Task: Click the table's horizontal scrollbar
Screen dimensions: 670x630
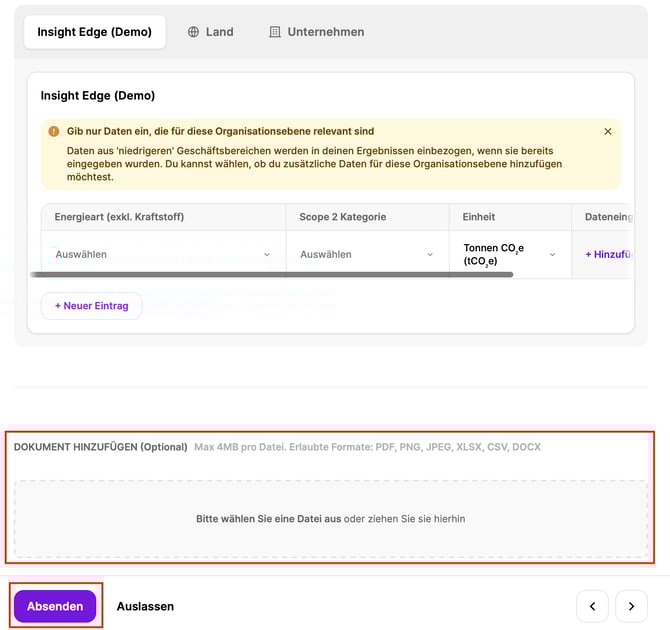Action: point(270,273)
